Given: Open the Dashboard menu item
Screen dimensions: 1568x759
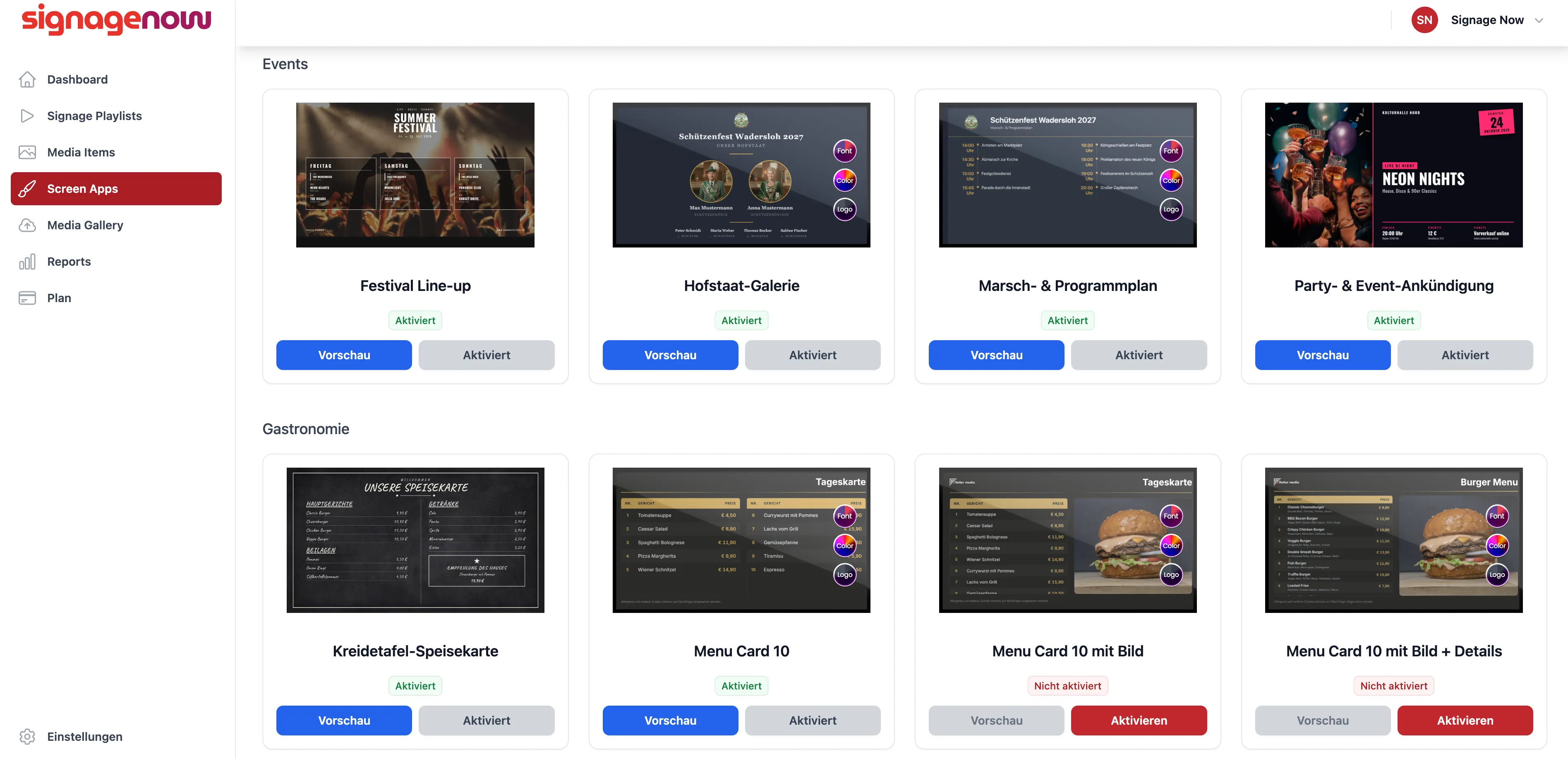Looking at the screenshot, I should [116, 79].
